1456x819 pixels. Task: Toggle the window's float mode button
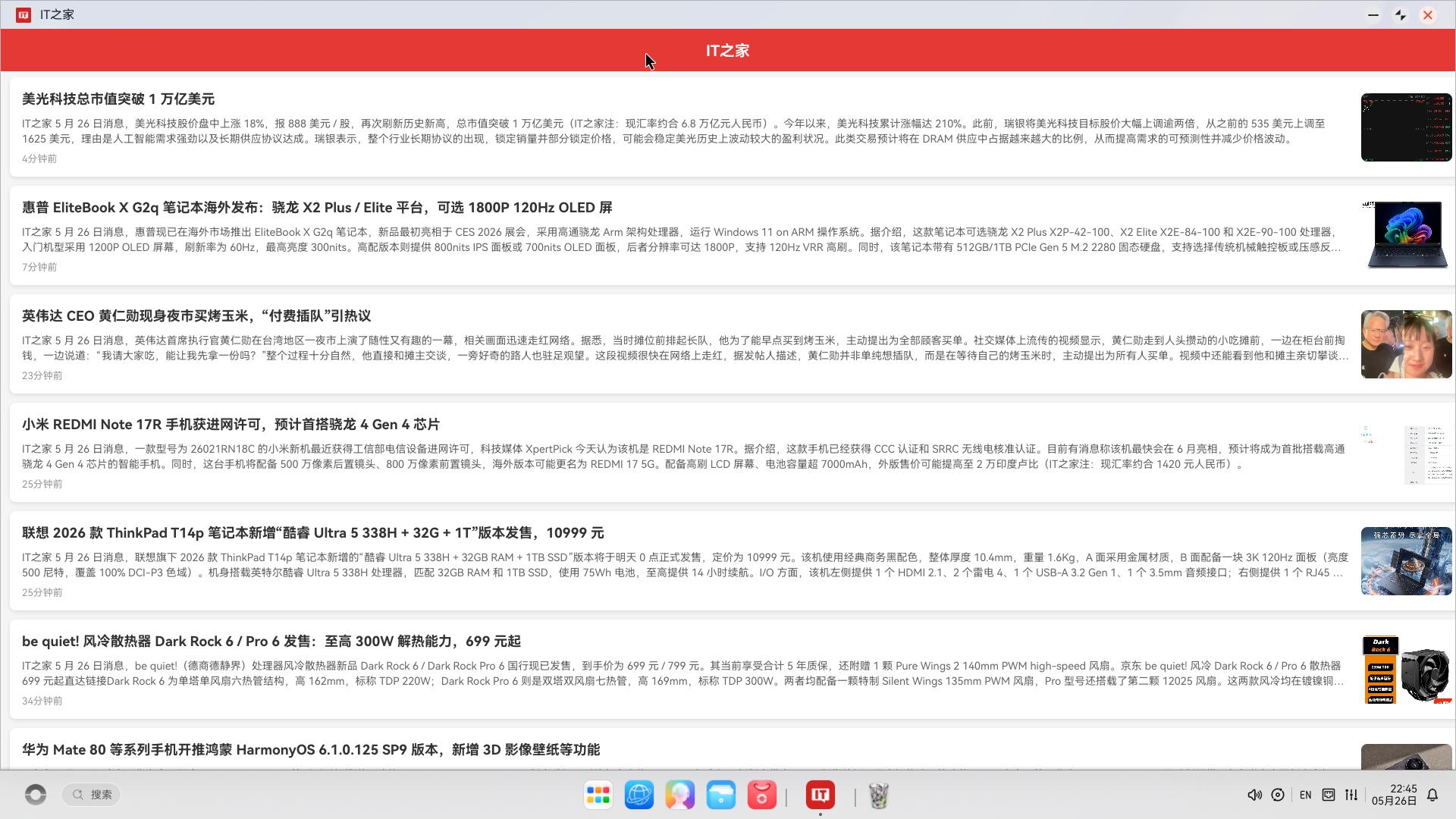point(1401,15)
